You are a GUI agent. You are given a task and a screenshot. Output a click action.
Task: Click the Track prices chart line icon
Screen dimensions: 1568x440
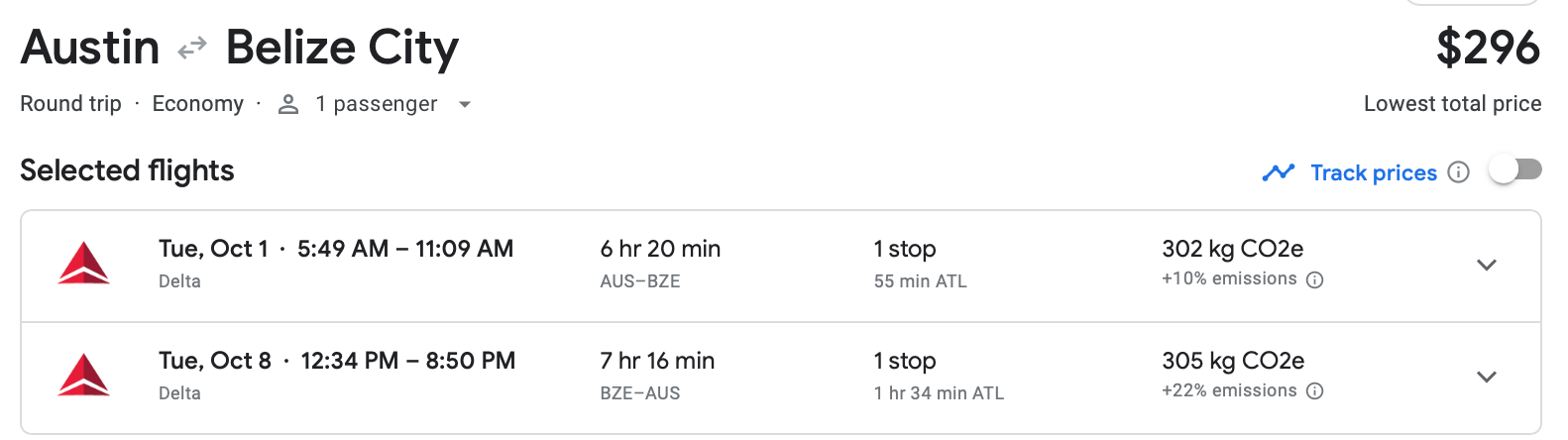click(x=1279, y=172)
